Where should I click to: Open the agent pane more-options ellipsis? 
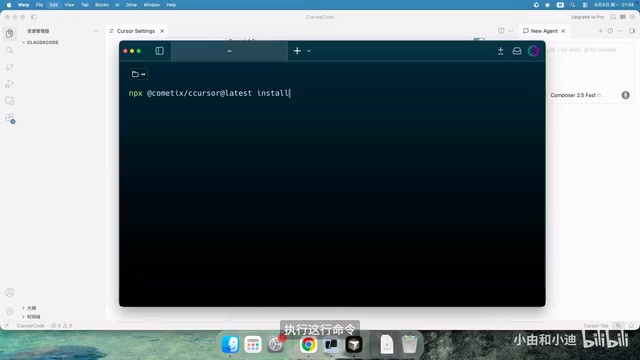pos(620,31)
